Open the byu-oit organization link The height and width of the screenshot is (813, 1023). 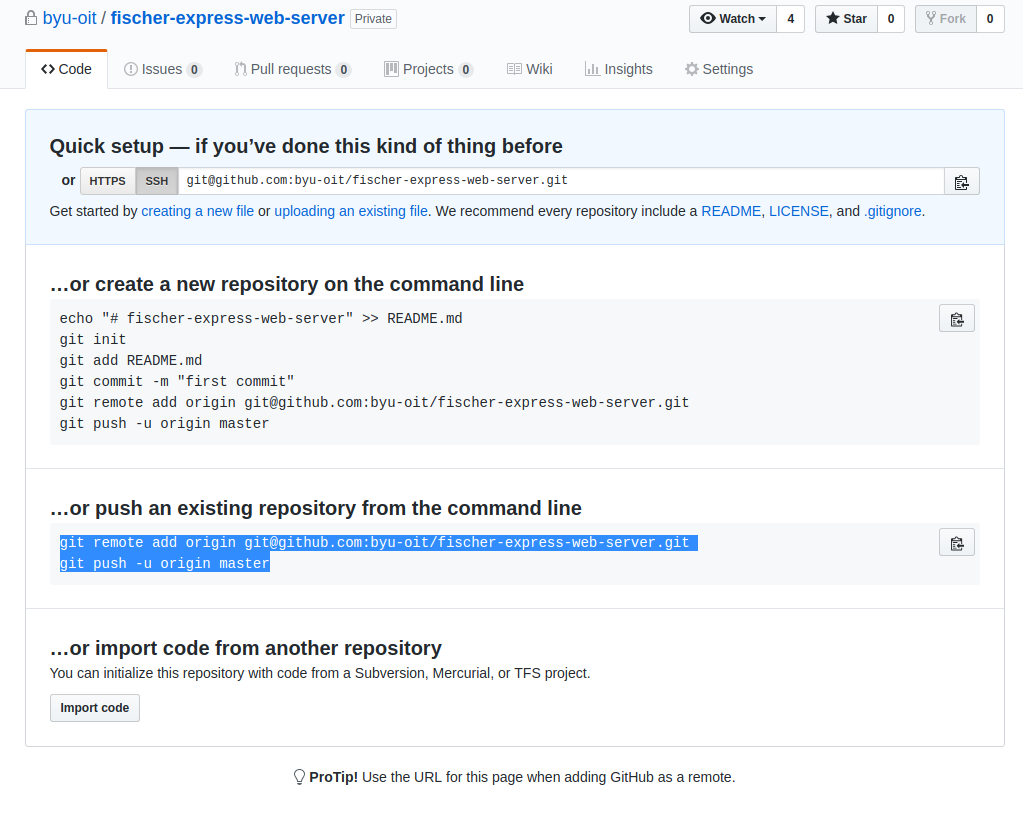coord(69,18)
